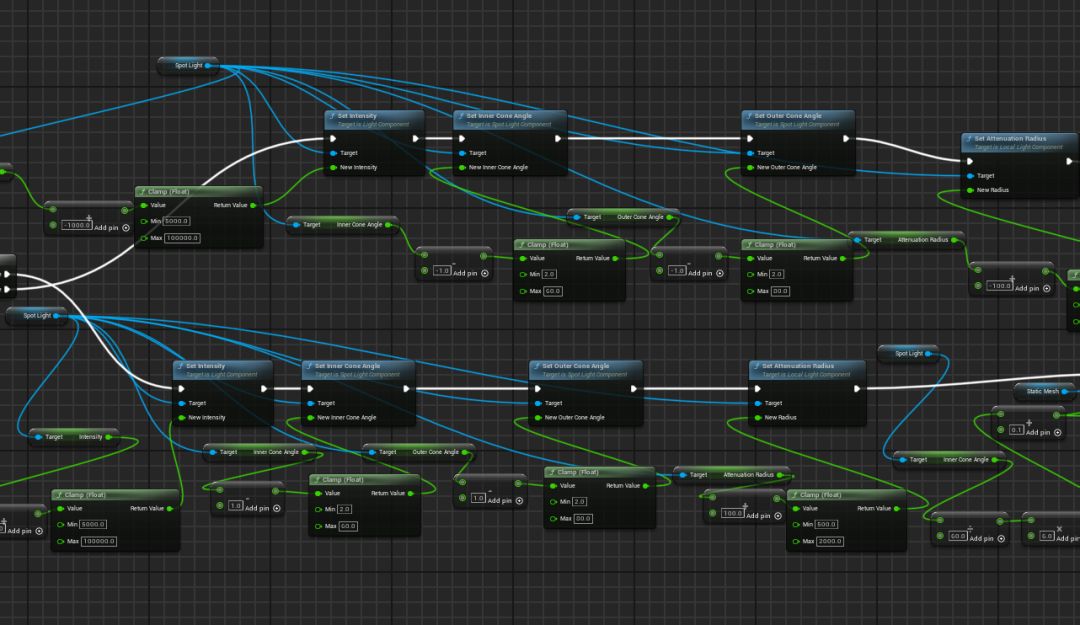This screenshot has height=625, width=1080.
Task: Select the Spot Light node wired to Static Mesh area
Action: point(908,354)
